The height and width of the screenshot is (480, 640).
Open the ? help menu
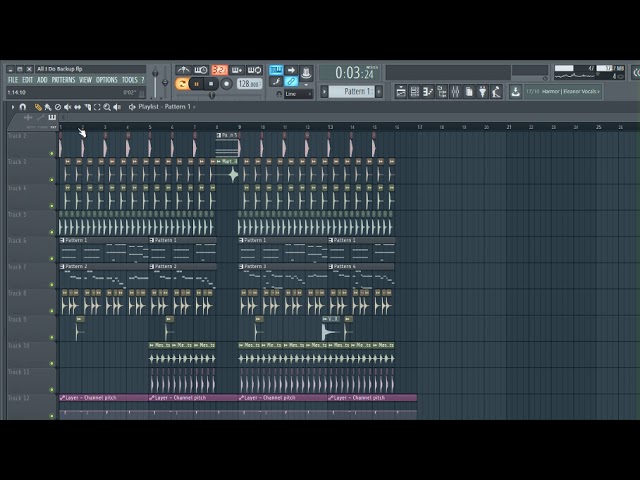(142, 80)
